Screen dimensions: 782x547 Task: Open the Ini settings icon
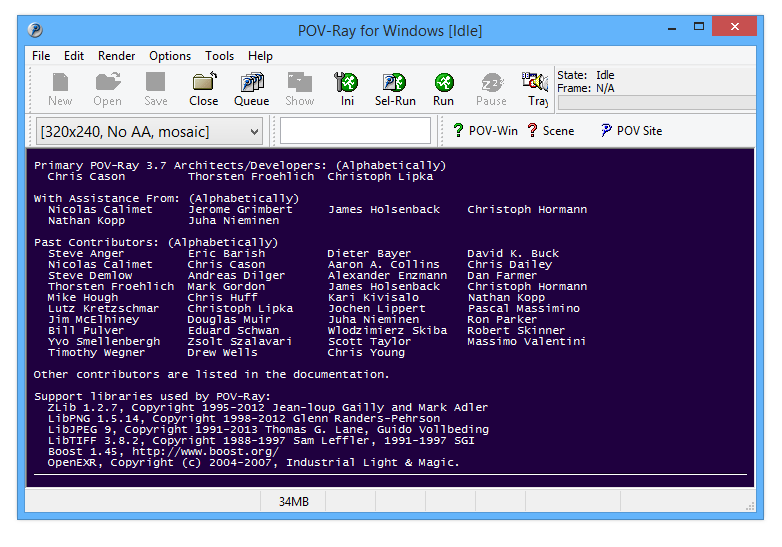347,83
